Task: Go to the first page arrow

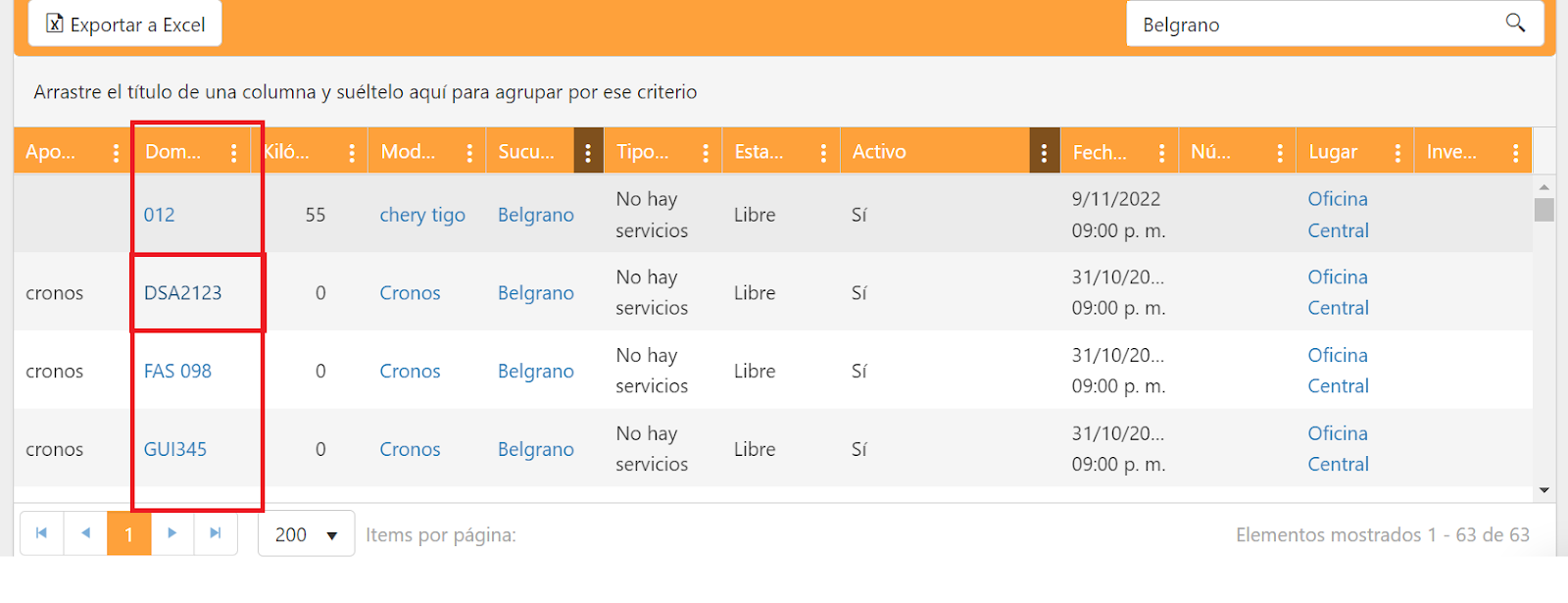Action: point(41,533)
